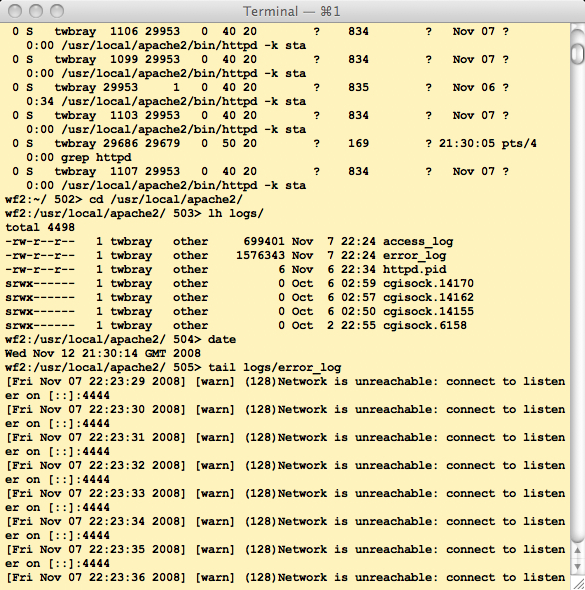Select the 'cgisock.14170' socket entry

point(428,283)
